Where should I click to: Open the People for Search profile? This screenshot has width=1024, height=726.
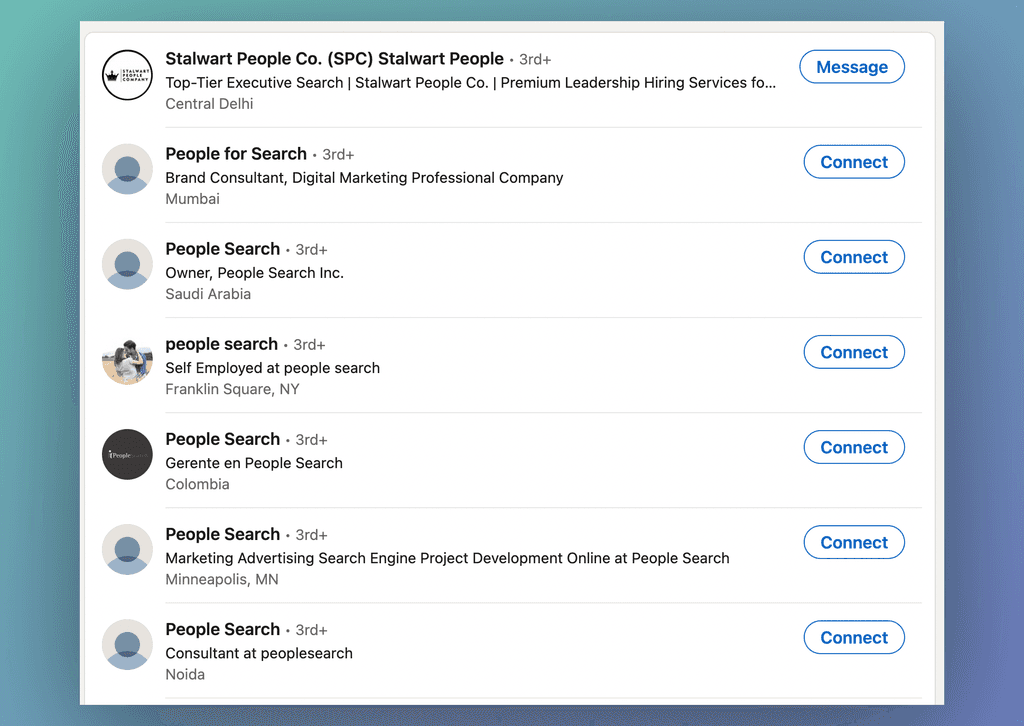coord(236,154)
